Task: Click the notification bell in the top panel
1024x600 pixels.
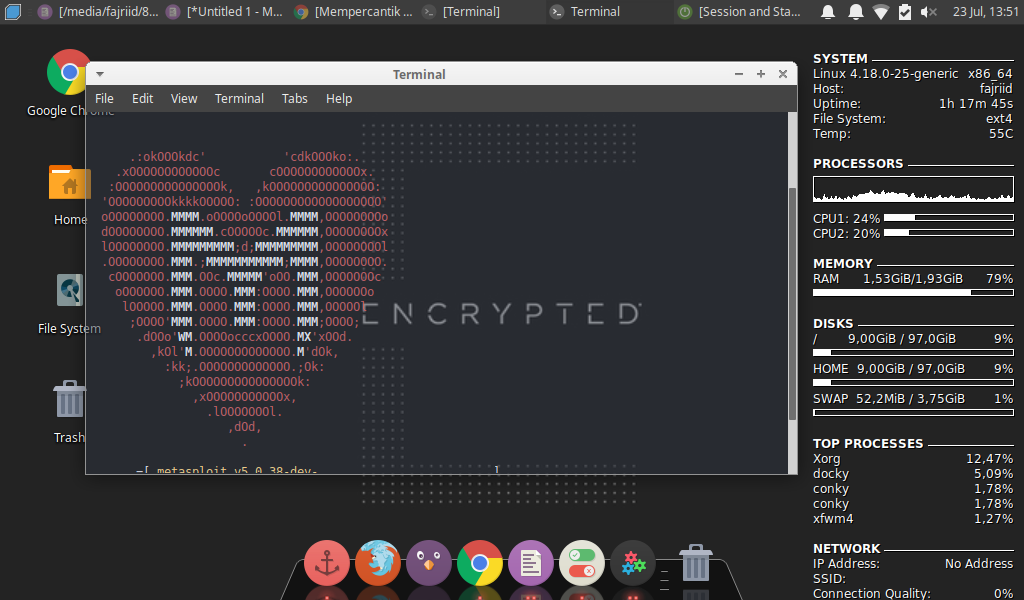Action: 828,12
